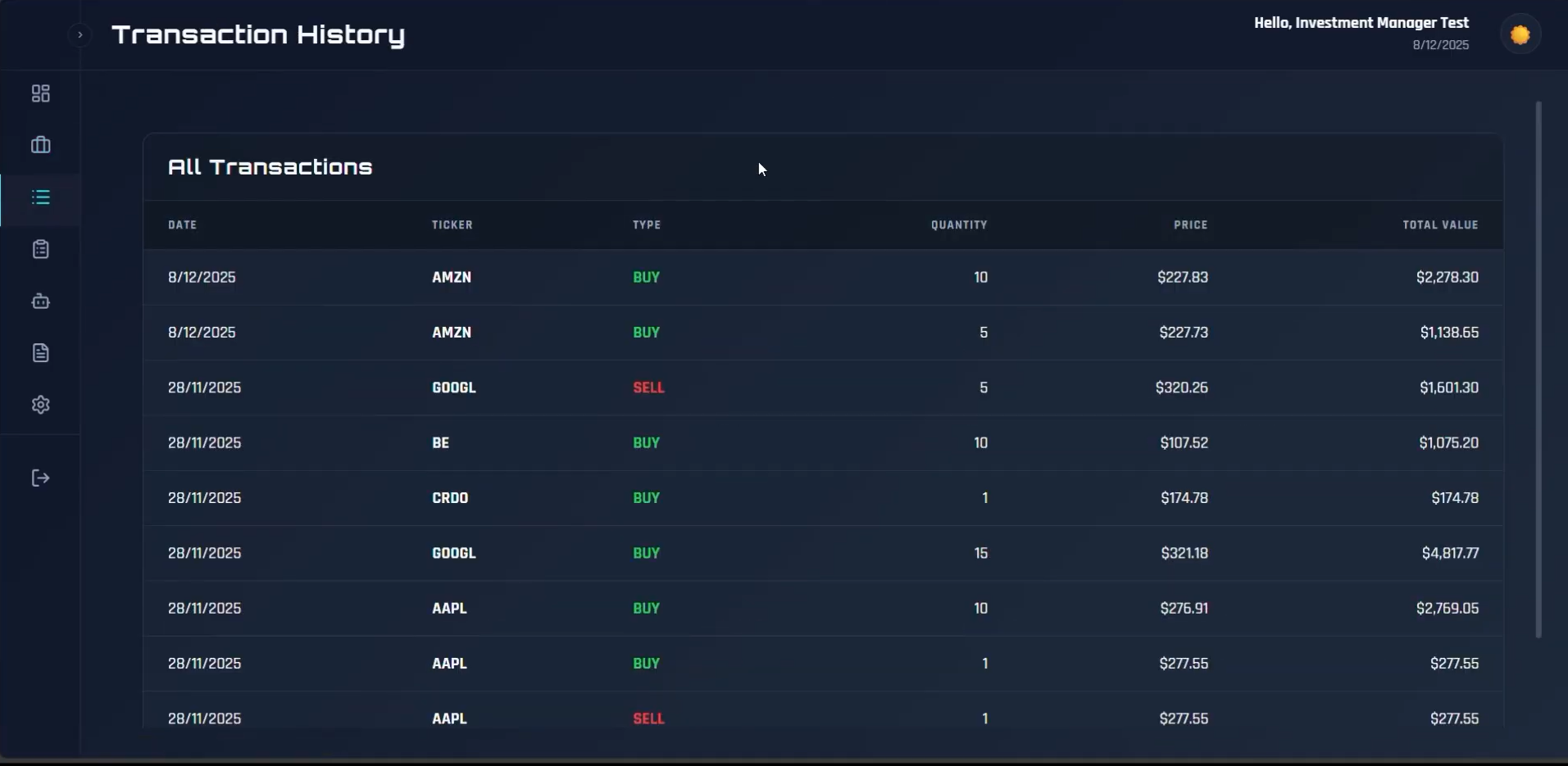Expand the sidebar with chevron arrow
1568x766 pixels.
point(80,35)
